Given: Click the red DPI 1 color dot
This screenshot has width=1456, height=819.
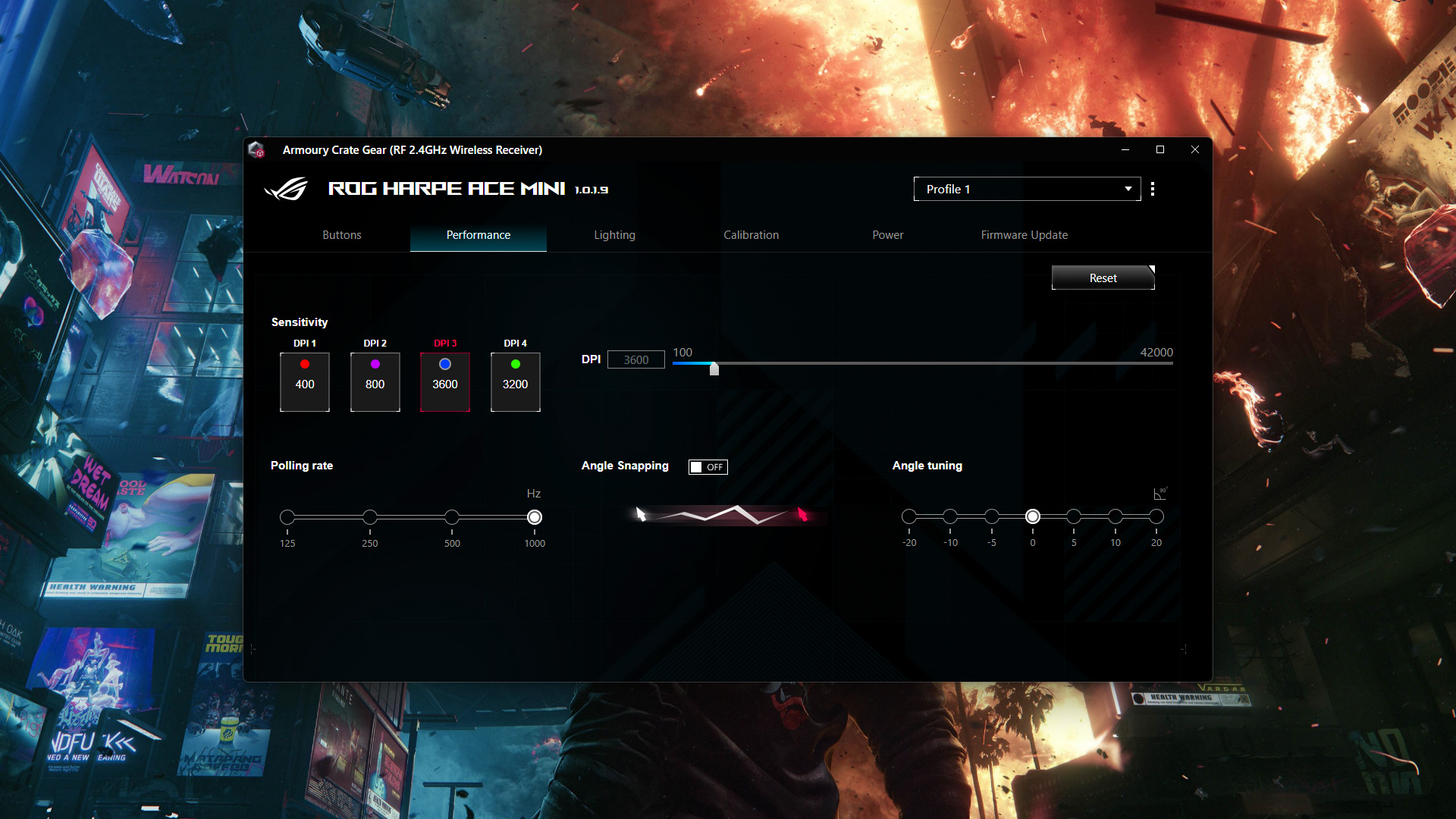Looking at the screenshot, I should tap(305, 364).
